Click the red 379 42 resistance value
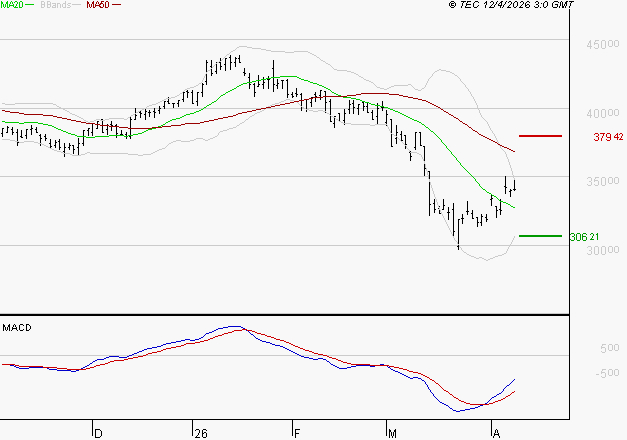627x440 pixels. 608,137
